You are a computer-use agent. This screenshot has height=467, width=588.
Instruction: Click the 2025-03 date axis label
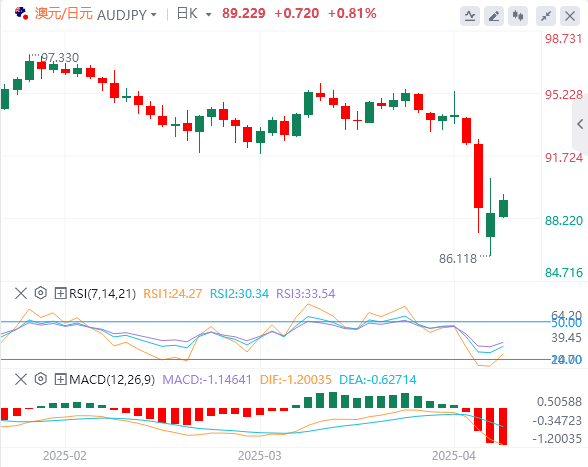[x=260, y=456]
